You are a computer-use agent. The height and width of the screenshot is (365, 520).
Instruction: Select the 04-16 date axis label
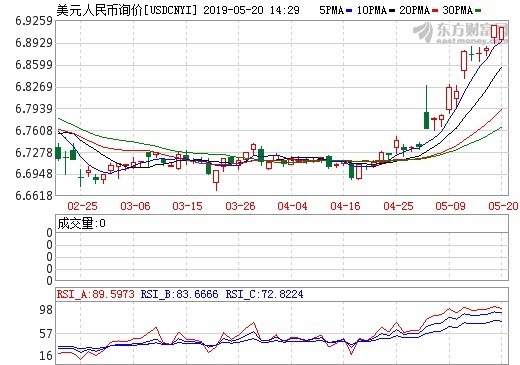point(345,206)
